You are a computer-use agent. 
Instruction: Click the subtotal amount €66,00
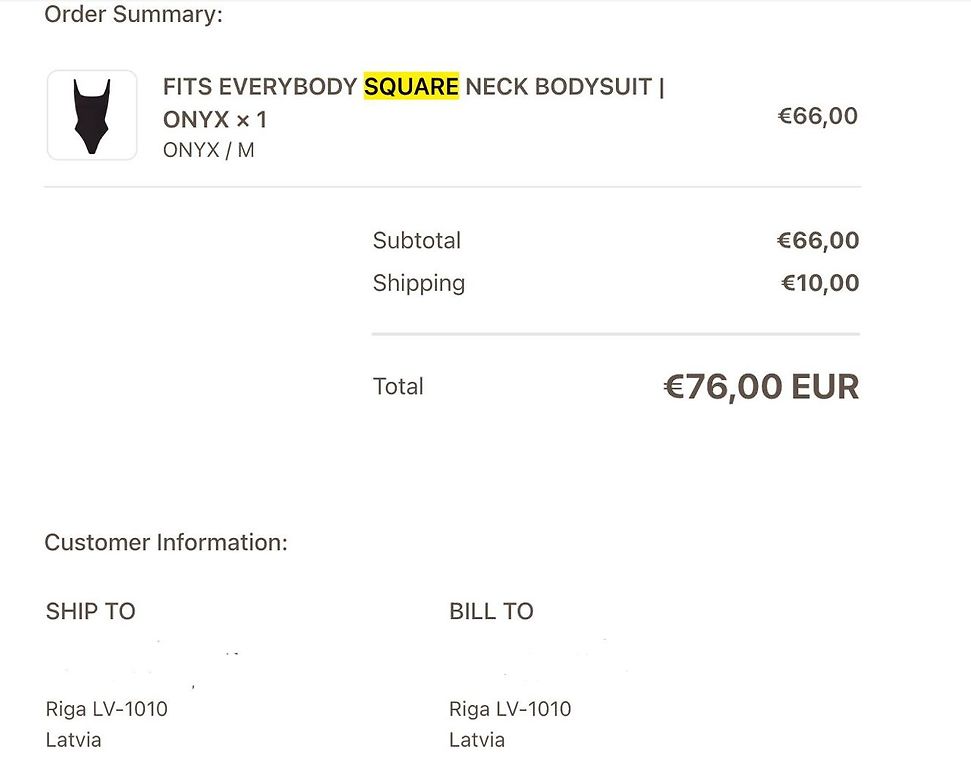click(817, 240)
